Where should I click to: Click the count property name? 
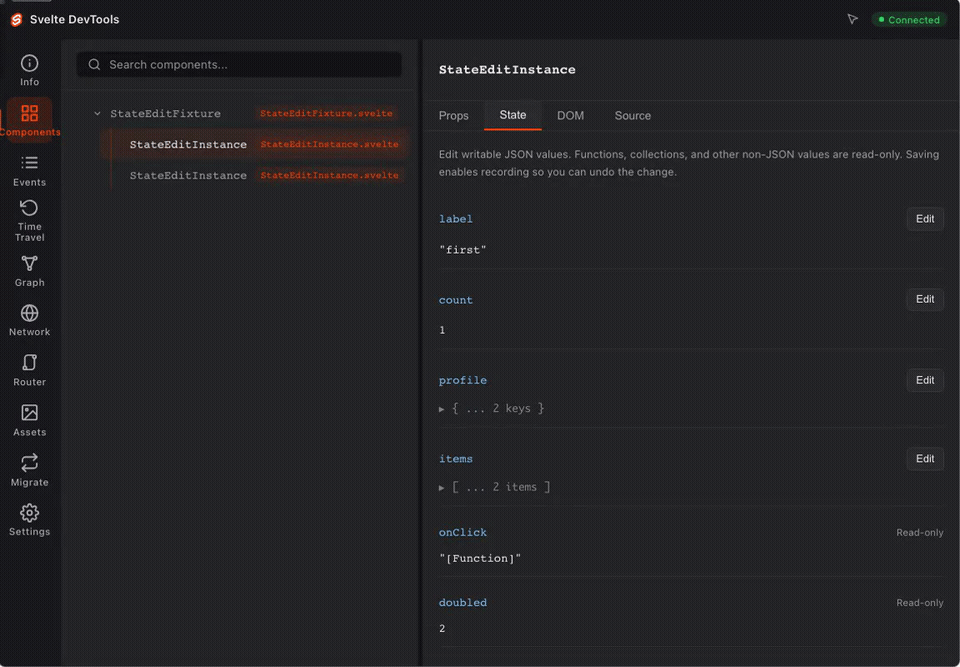[x=456, y=300]
